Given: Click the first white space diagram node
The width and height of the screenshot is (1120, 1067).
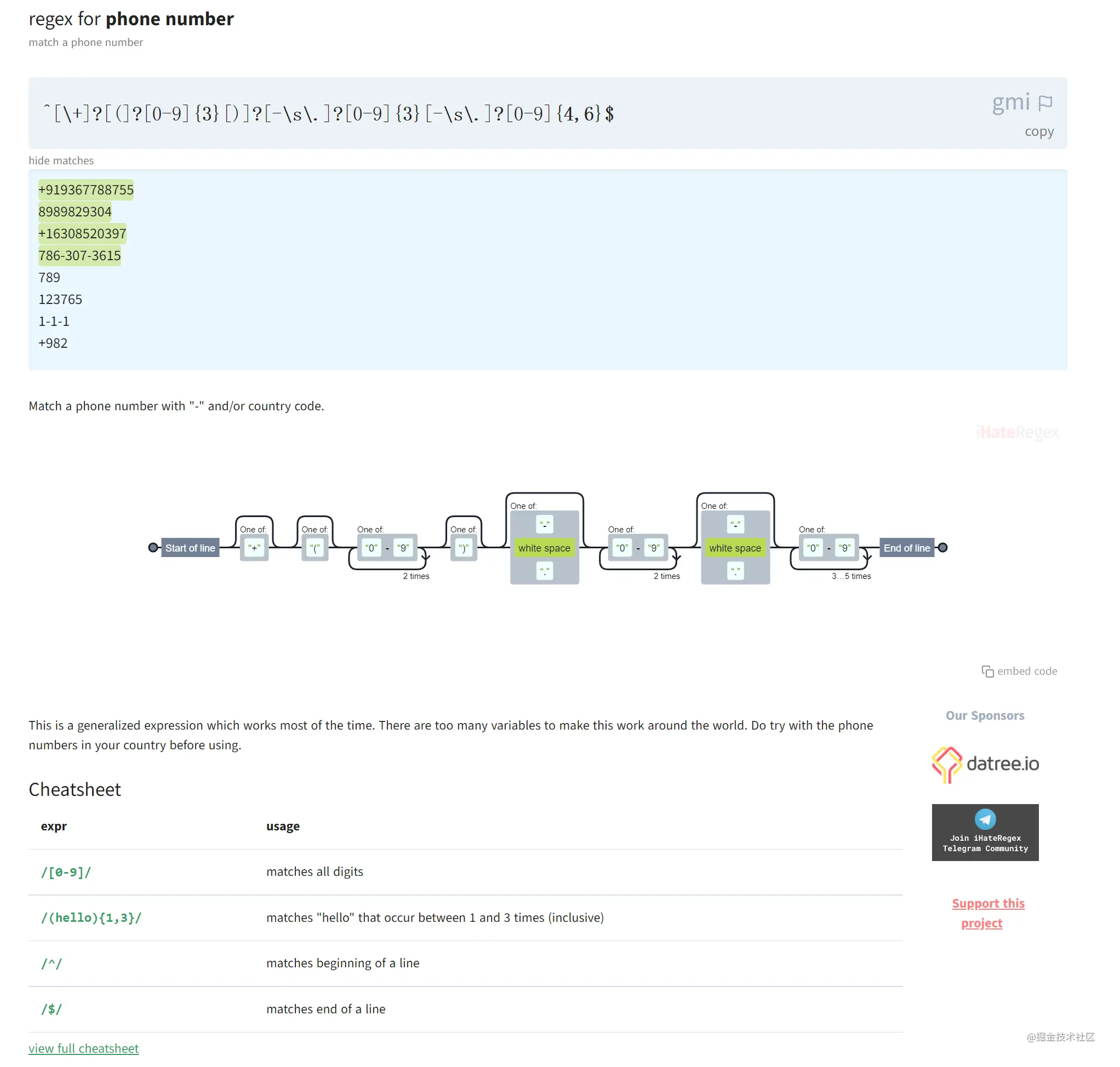Looking at the screenshot, I should click(544, 548).
